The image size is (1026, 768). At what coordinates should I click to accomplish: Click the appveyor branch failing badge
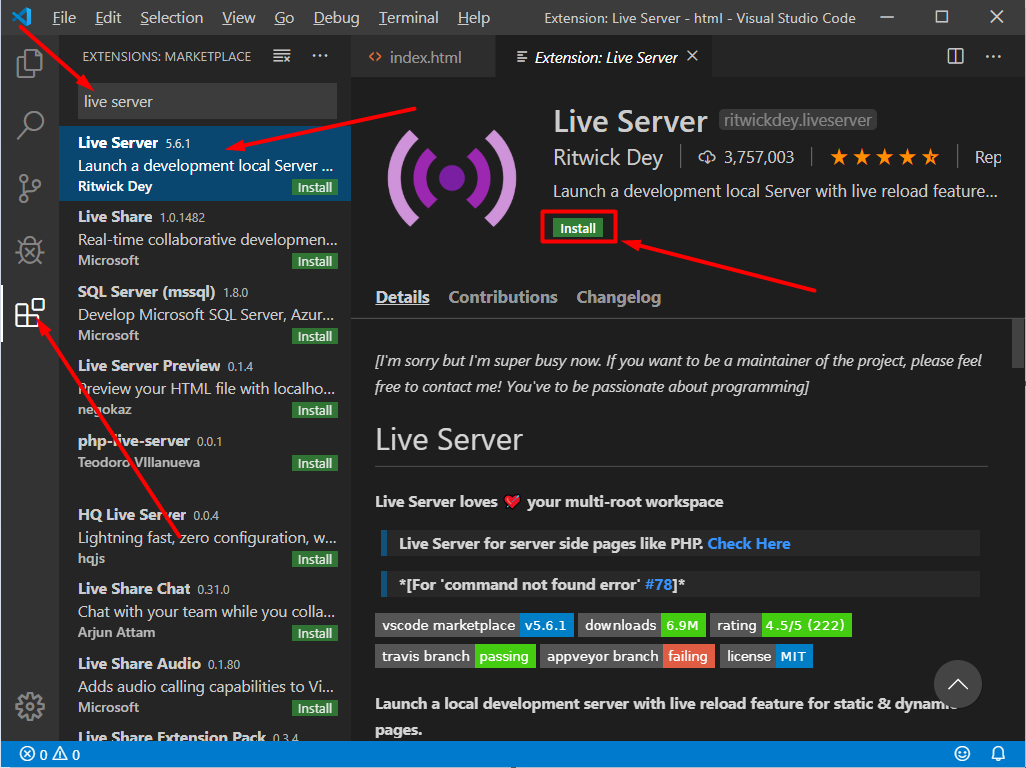pyautogui.click(x=627, y=656)
